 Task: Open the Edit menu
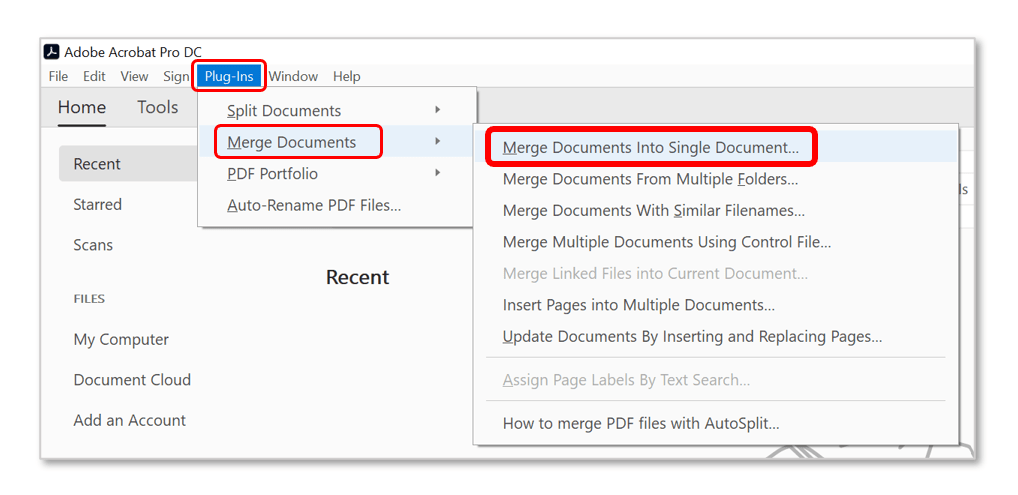[x=94, y=77]
